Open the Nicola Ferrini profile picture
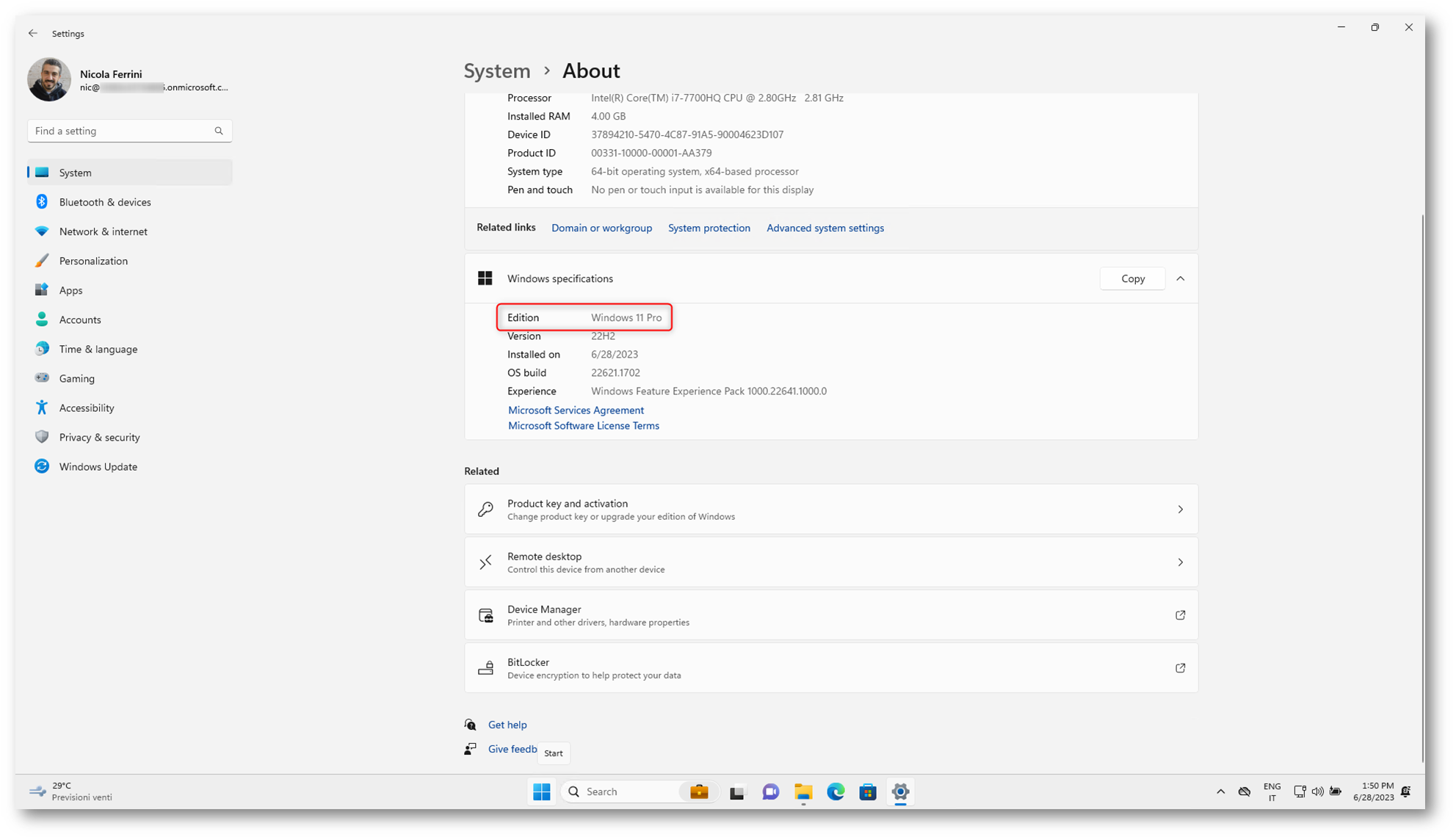This screenshot has width=1456, height=840. coord(49,79)
